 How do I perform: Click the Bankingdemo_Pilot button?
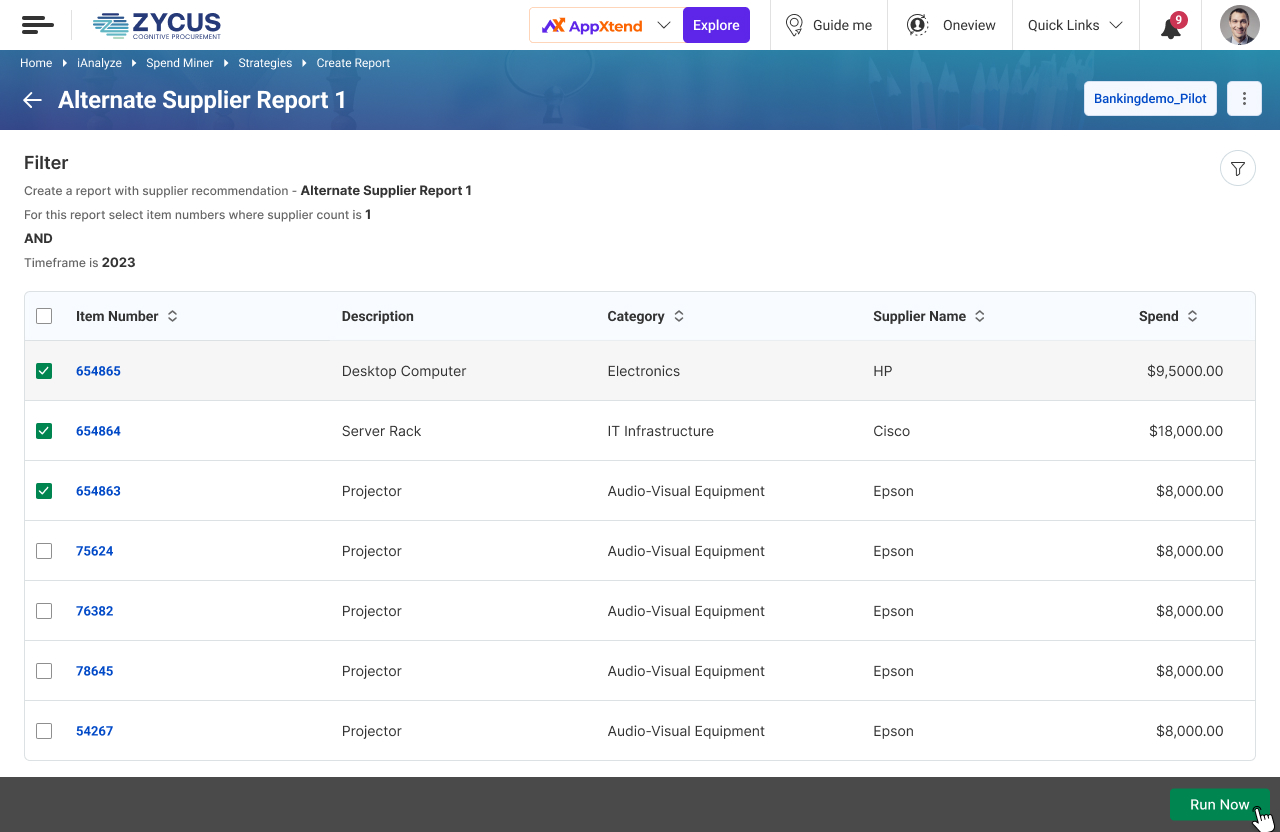1150,99
